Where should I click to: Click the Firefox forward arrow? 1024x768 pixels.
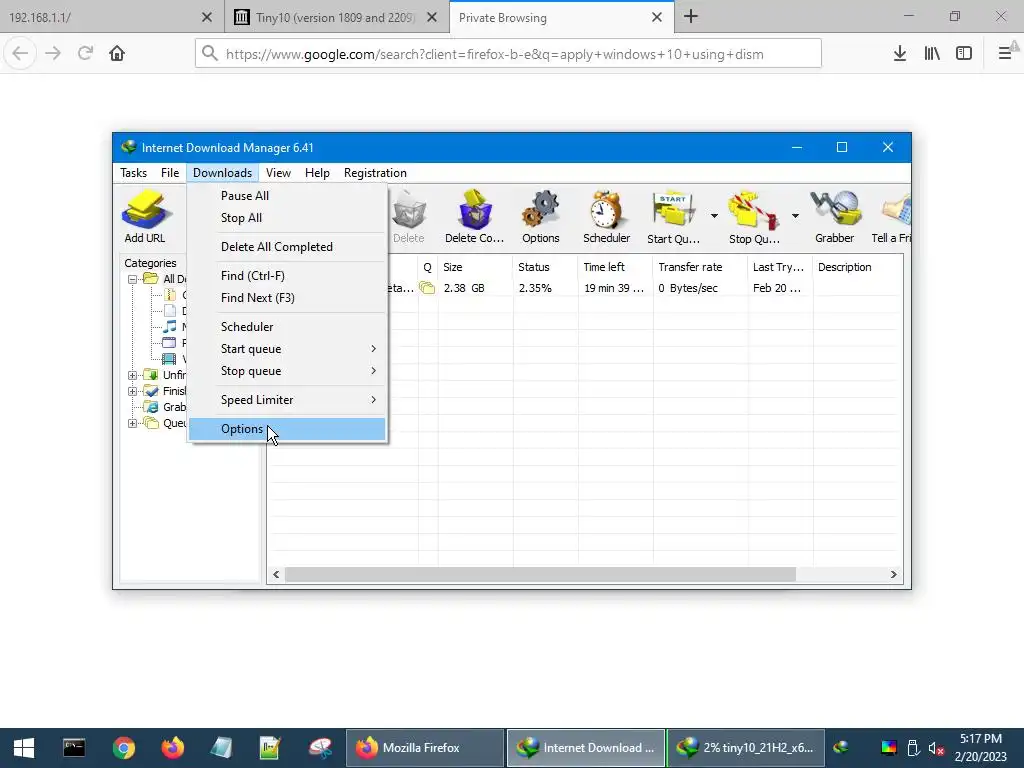(x=53, y=54)
